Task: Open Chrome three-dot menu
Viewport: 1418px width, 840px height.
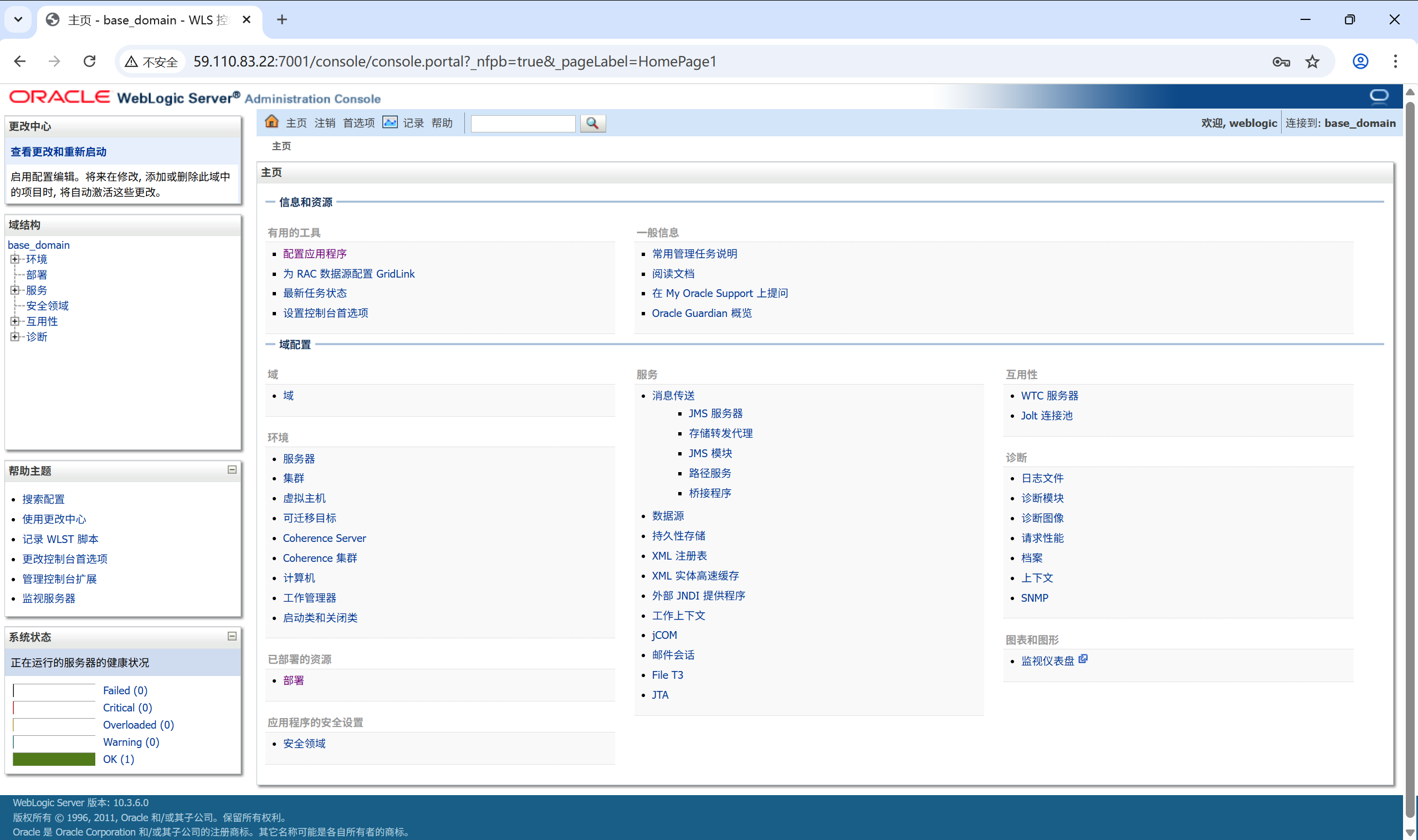Action: 1395,61
